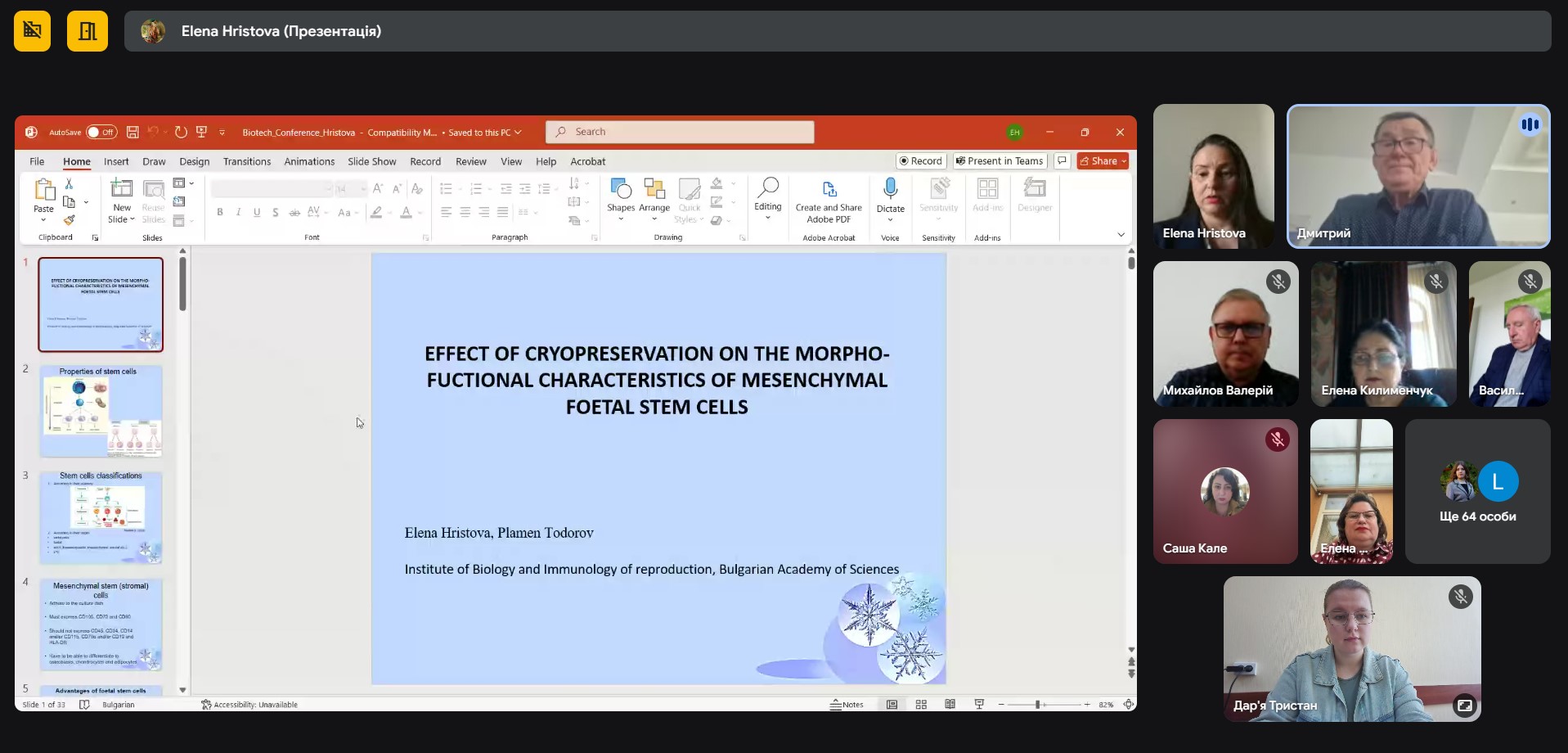Select slide 4 thumbnail Mesenchymal stem cells

tap(101, 624)
